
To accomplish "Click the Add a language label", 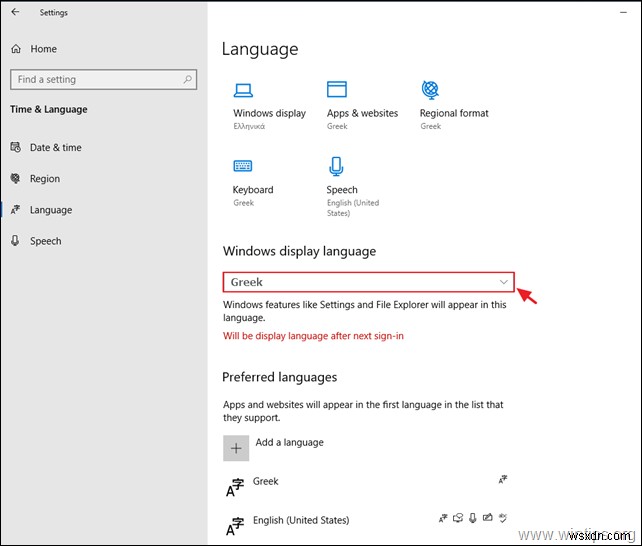I will tap(289, 442).
